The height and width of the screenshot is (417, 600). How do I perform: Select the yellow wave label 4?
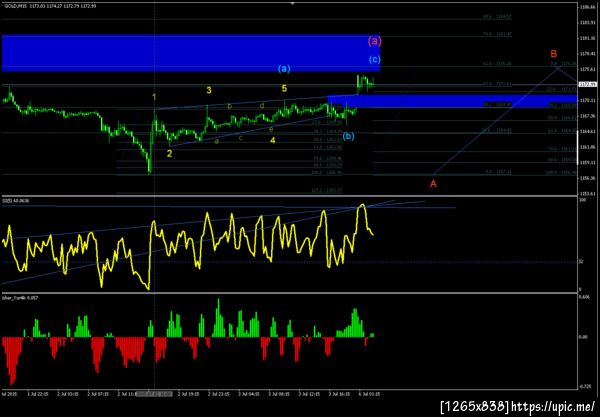tap(272, 140)
